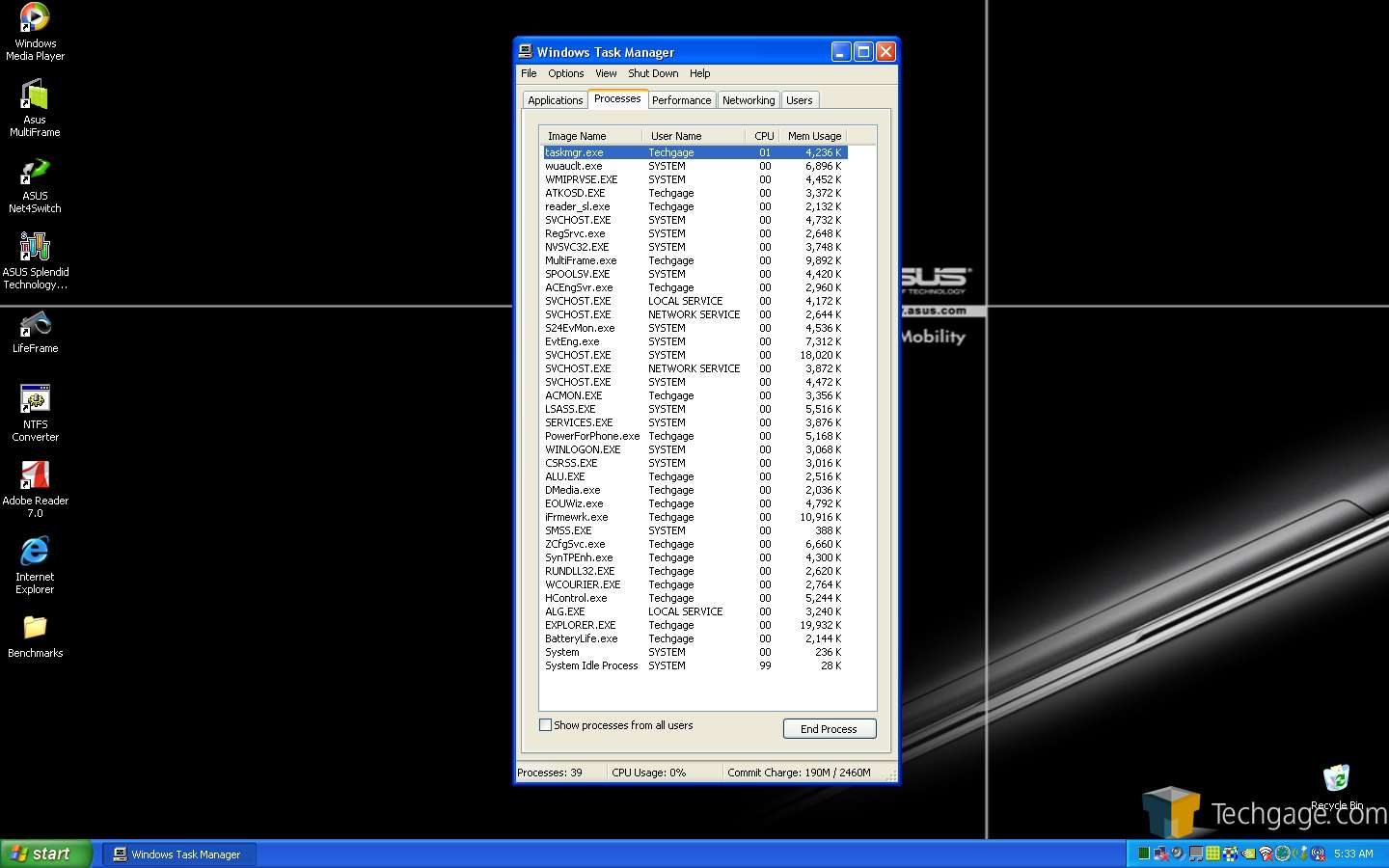Viewport: 1389px width, 868px height.
Task: Click the taskbar clock showing 5:33 AM
Action: (x=1353, y=854)
